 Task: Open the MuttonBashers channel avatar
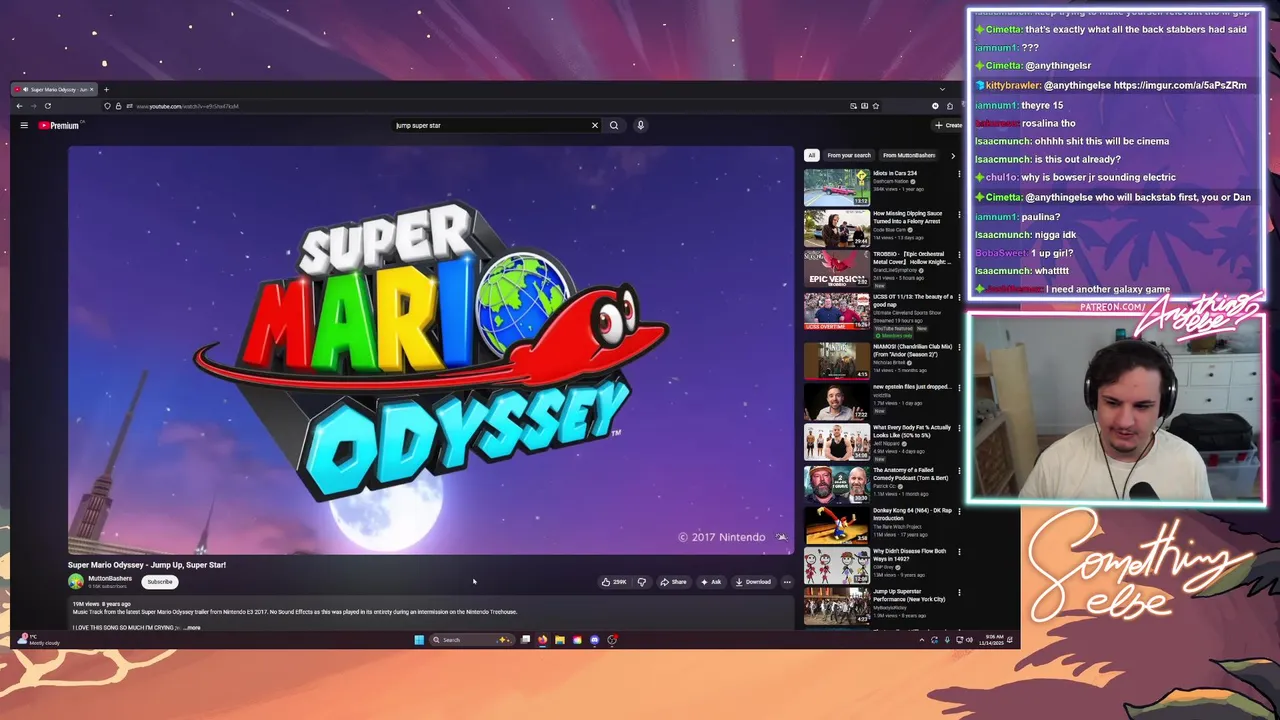click(x=76, y=581)
